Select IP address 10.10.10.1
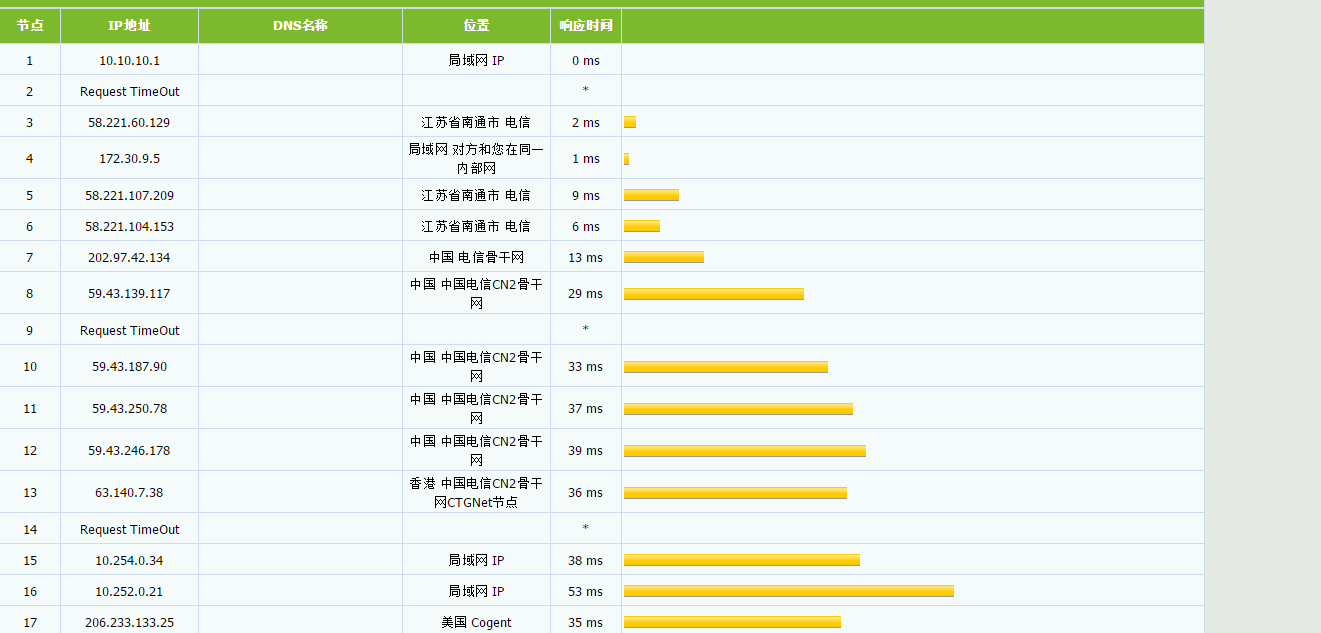Image resolution: width=1321 pixels, height=633 pixels. 129,61
